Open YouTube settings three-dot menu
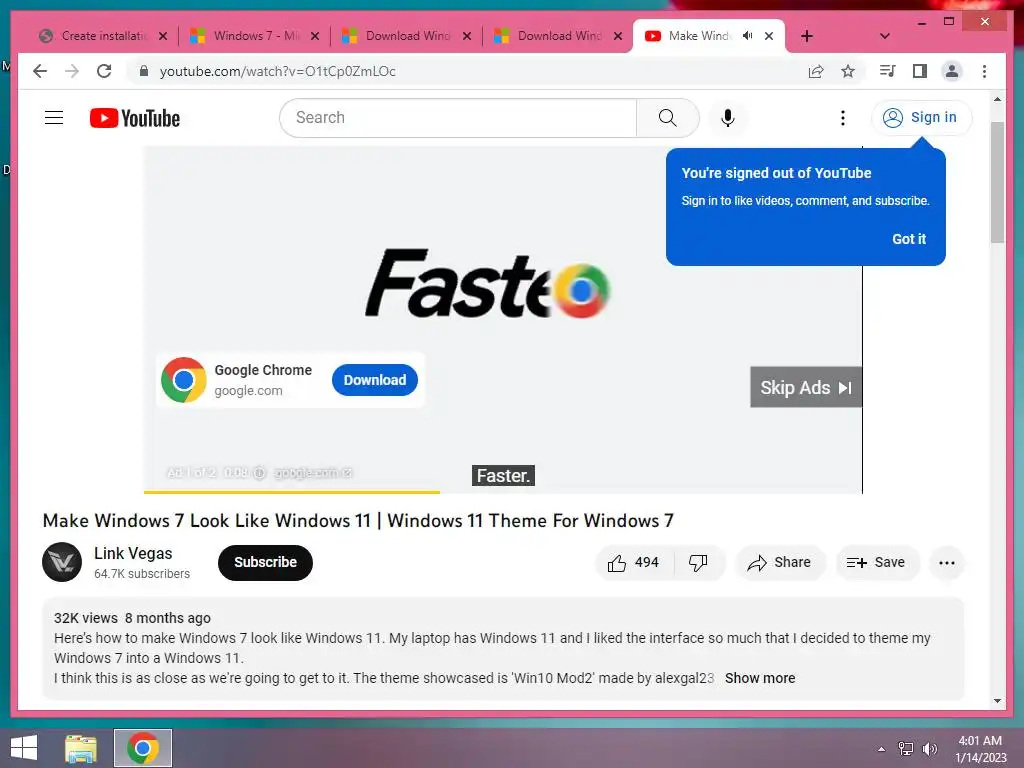 (x=842, y=118)
